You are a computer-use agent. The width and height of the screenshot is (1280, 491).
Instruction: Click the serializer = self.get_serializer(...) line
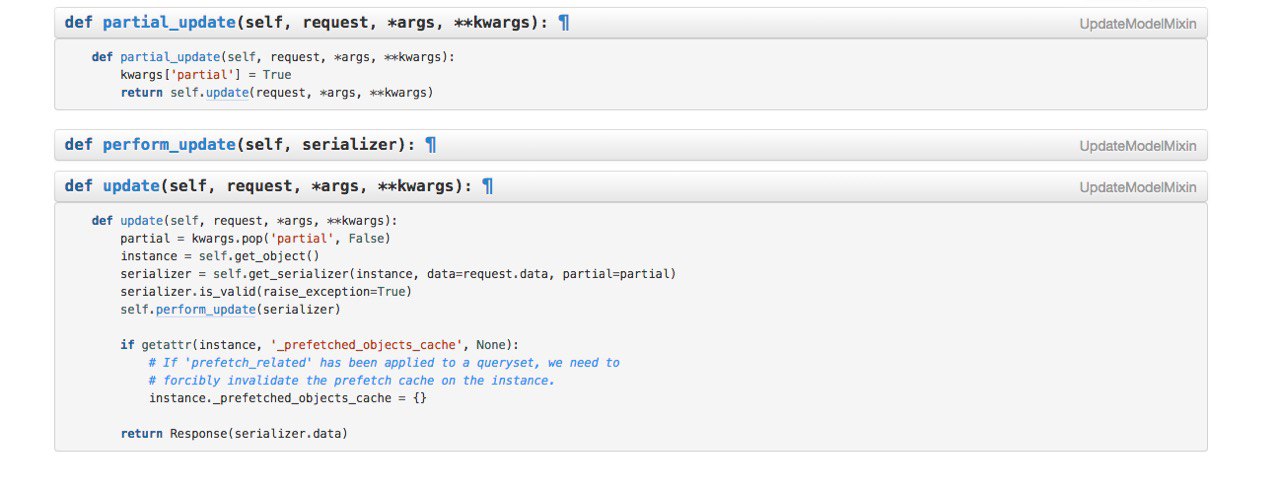coord(398,274)
